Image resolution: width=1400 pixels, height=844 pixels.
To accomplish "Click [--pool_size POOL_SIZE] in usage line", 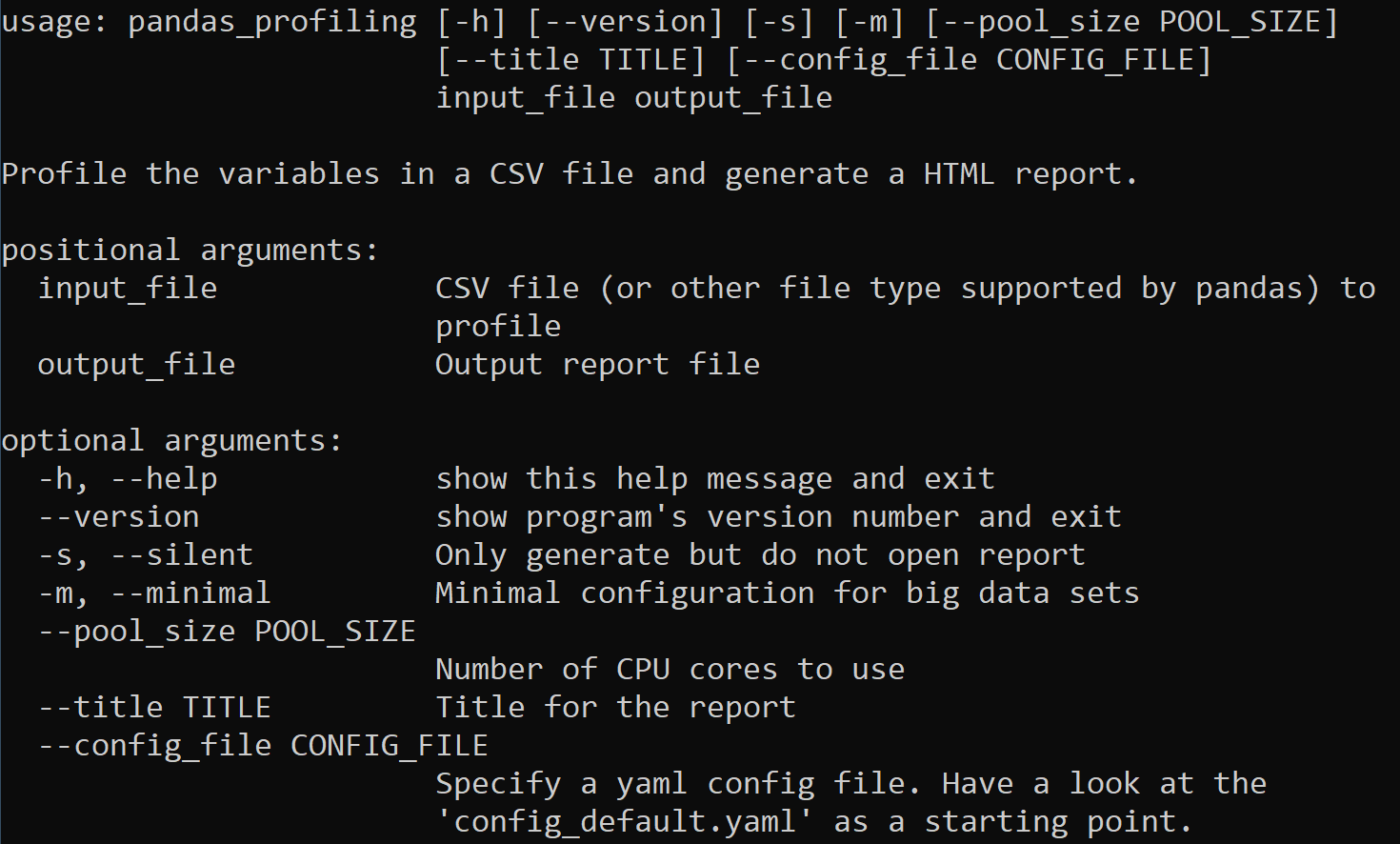I will pyautogui.click(x=1132, y=22).
